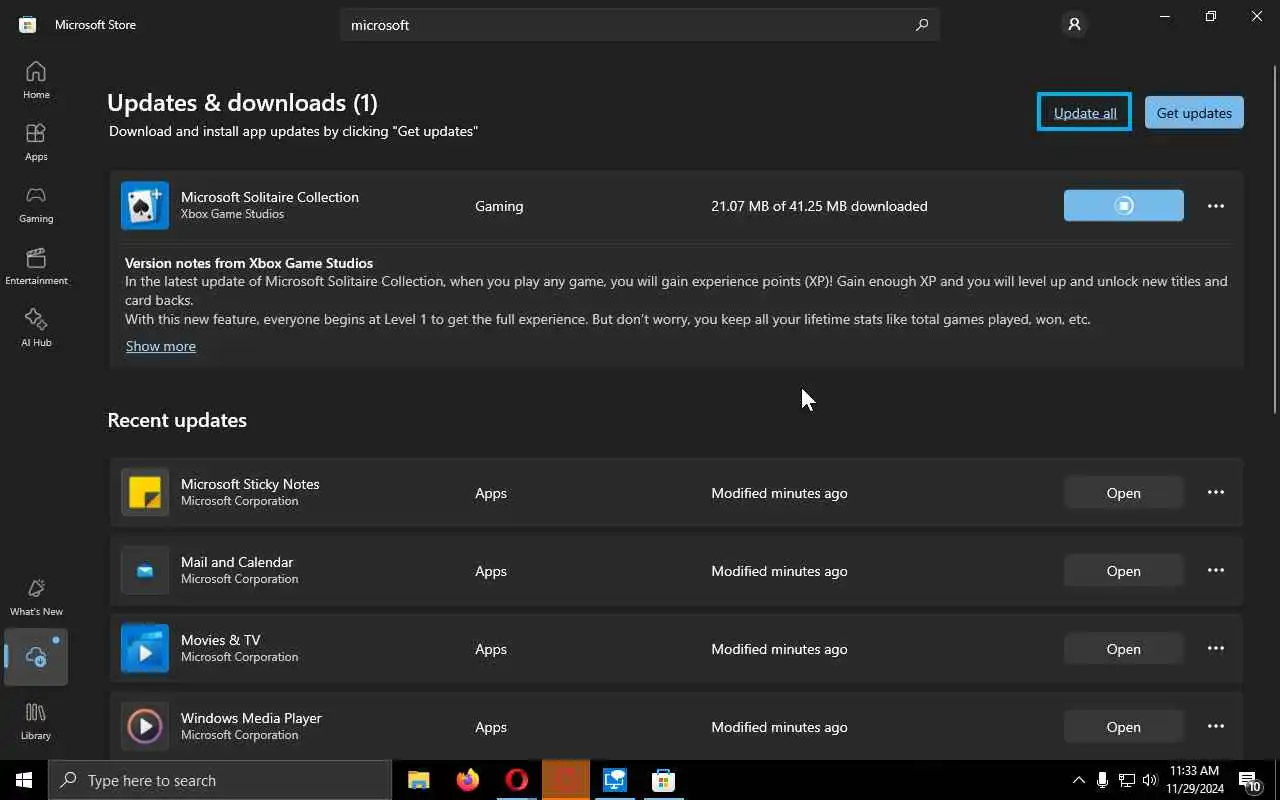This screenshot has width=1280, height=800.
Task: Open more options for Microsoft Sticky Notes
Action: 1216,493
